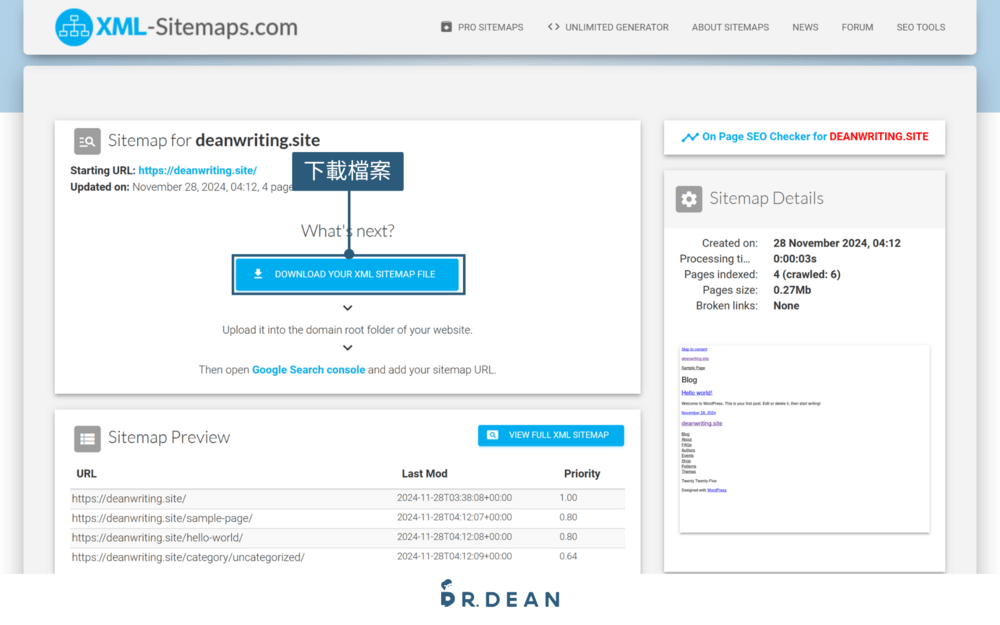The image size is (1000, 625).
Task: Click the sitemap search icon beside the Sitemap heading
Action: (x=87, y=142)
